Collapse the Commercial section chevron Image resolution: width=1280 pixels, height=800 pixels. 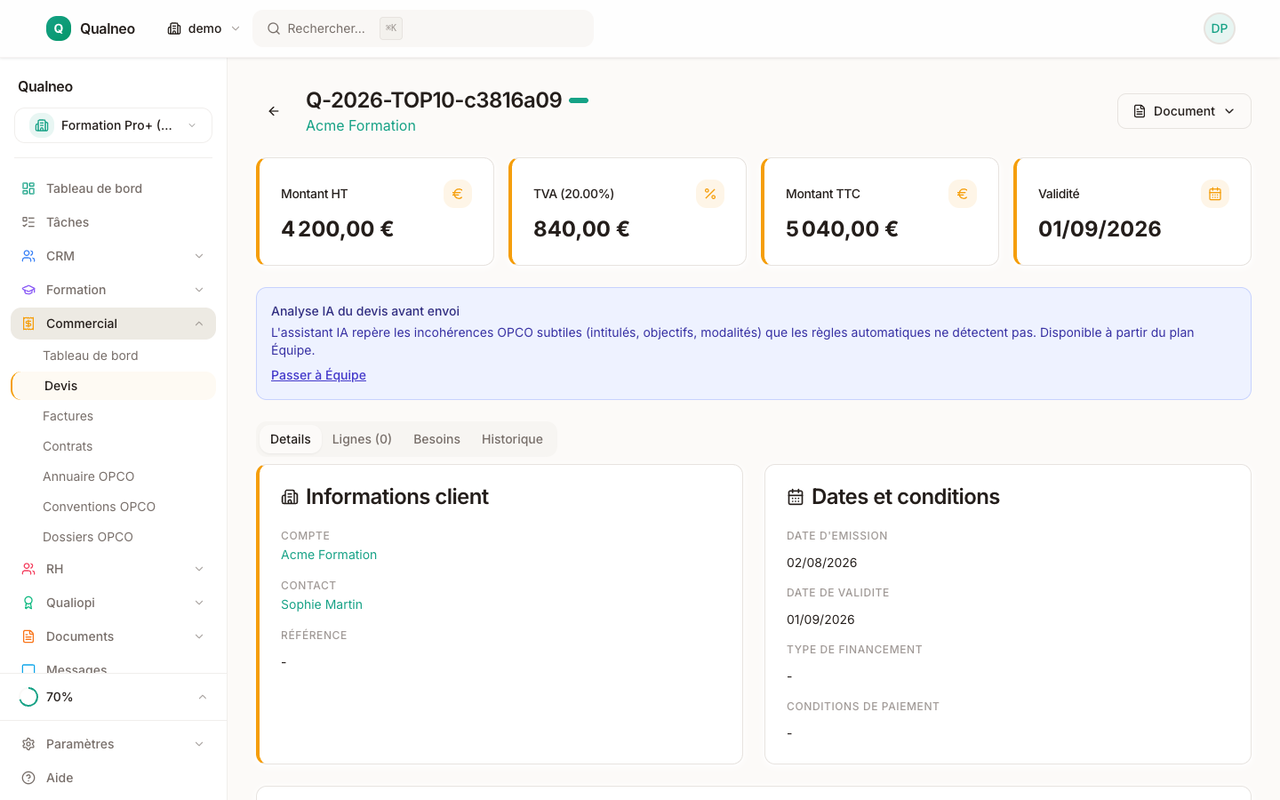click(x=199, y=324)
